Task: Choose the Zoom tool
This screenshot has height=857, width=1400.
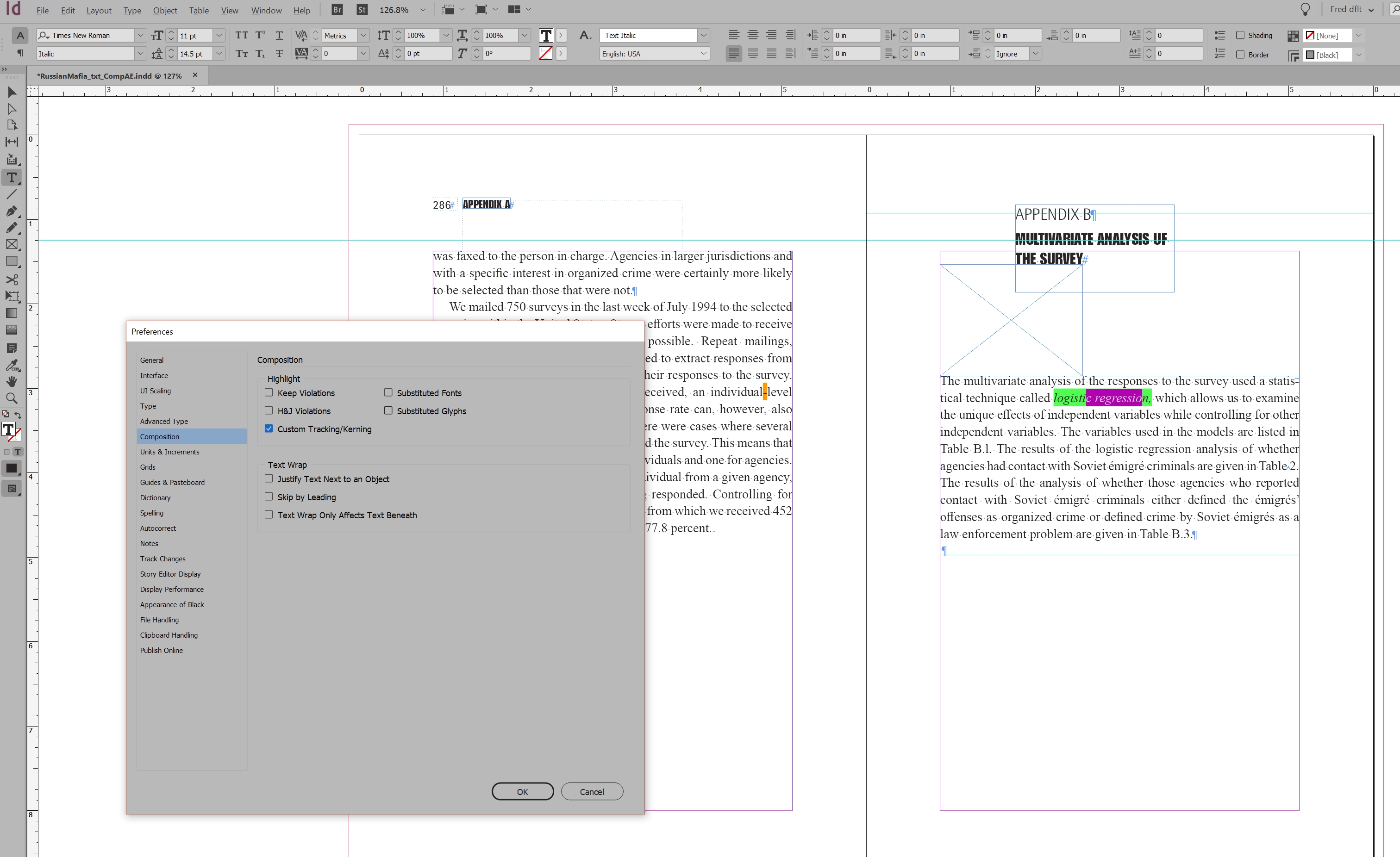Action: pyautogui.click(x=12, y=398)
